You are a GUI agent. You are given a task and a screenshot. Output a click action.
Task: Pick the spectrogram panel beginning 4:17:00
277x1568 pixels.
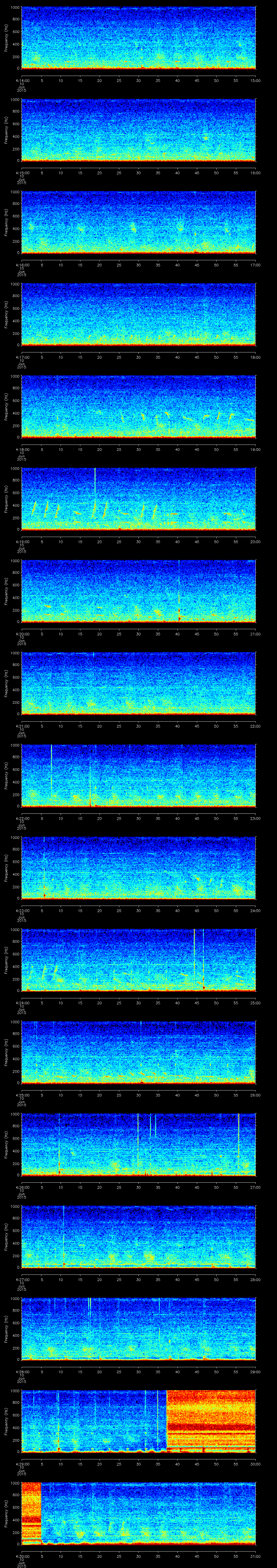pyautogui.click(x=138, y=315)
